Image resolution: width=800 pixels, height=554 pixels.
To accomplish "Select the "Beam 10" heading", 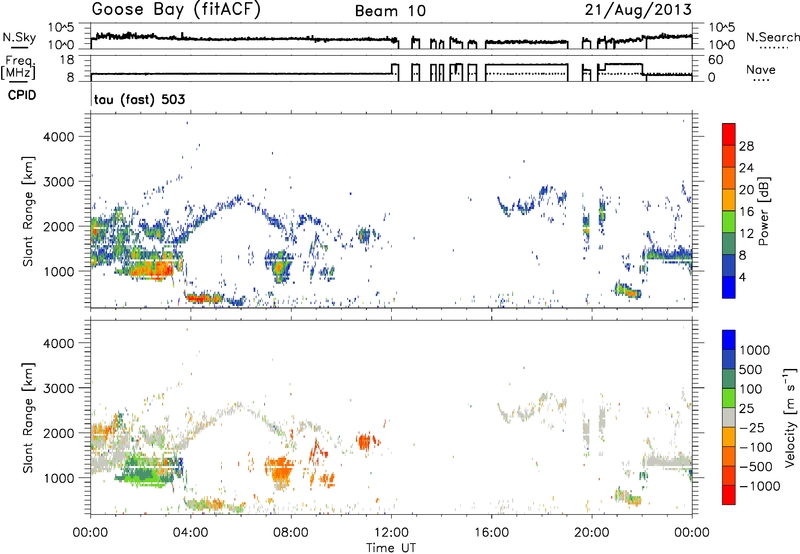I will (x=390, y=11).
